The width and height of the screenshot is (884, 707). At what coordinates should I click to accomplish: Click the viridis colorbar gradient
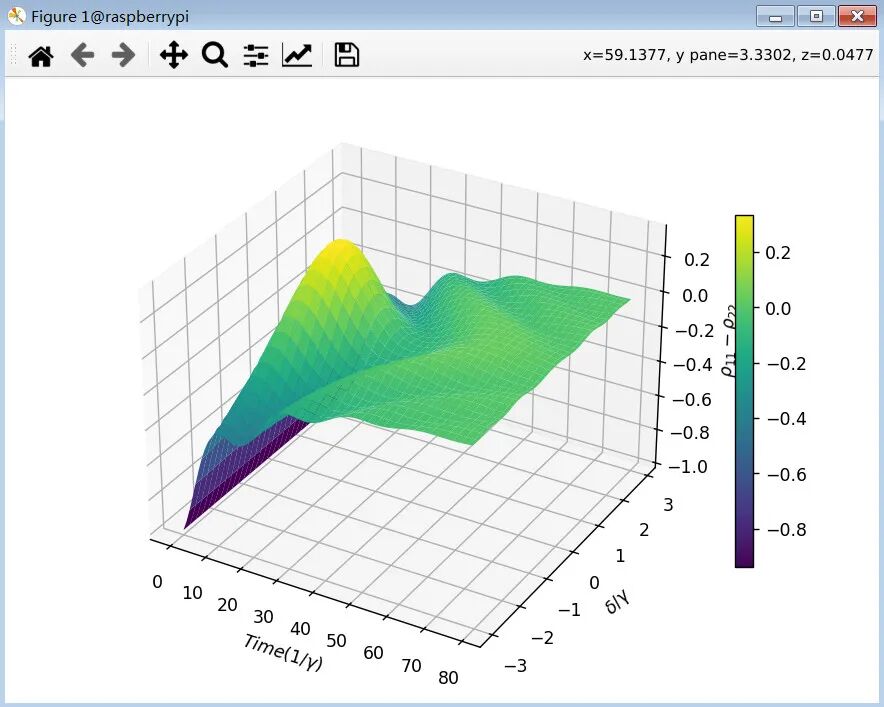(x=744, y=391)
